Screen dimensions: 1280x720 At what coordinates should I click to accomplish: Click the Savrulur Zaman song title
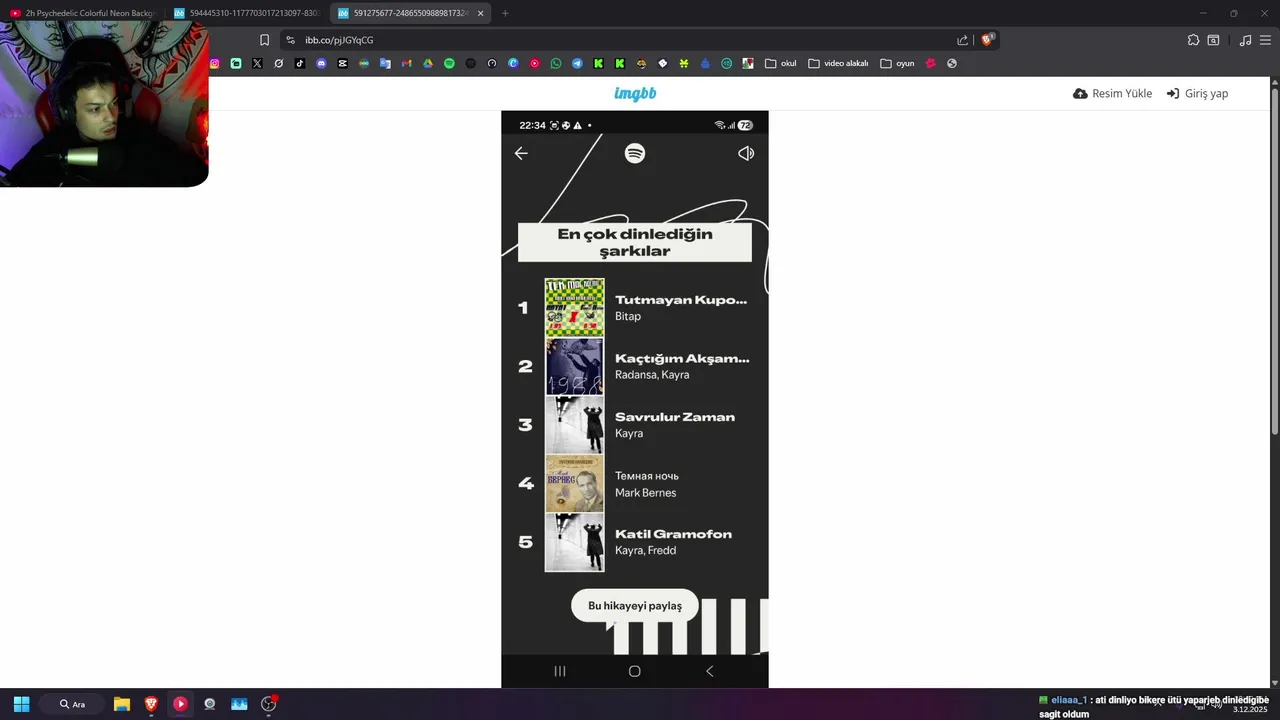pyautogui.click(x=675, y=417)
